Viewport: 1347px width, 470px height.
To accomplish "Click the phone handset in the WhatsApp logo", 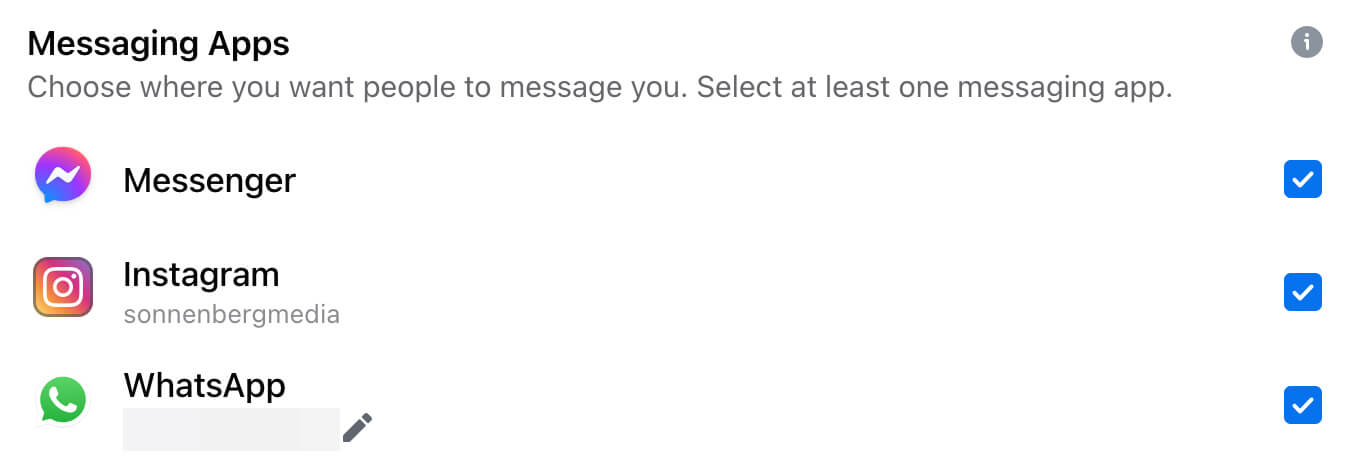I will 63,400.
